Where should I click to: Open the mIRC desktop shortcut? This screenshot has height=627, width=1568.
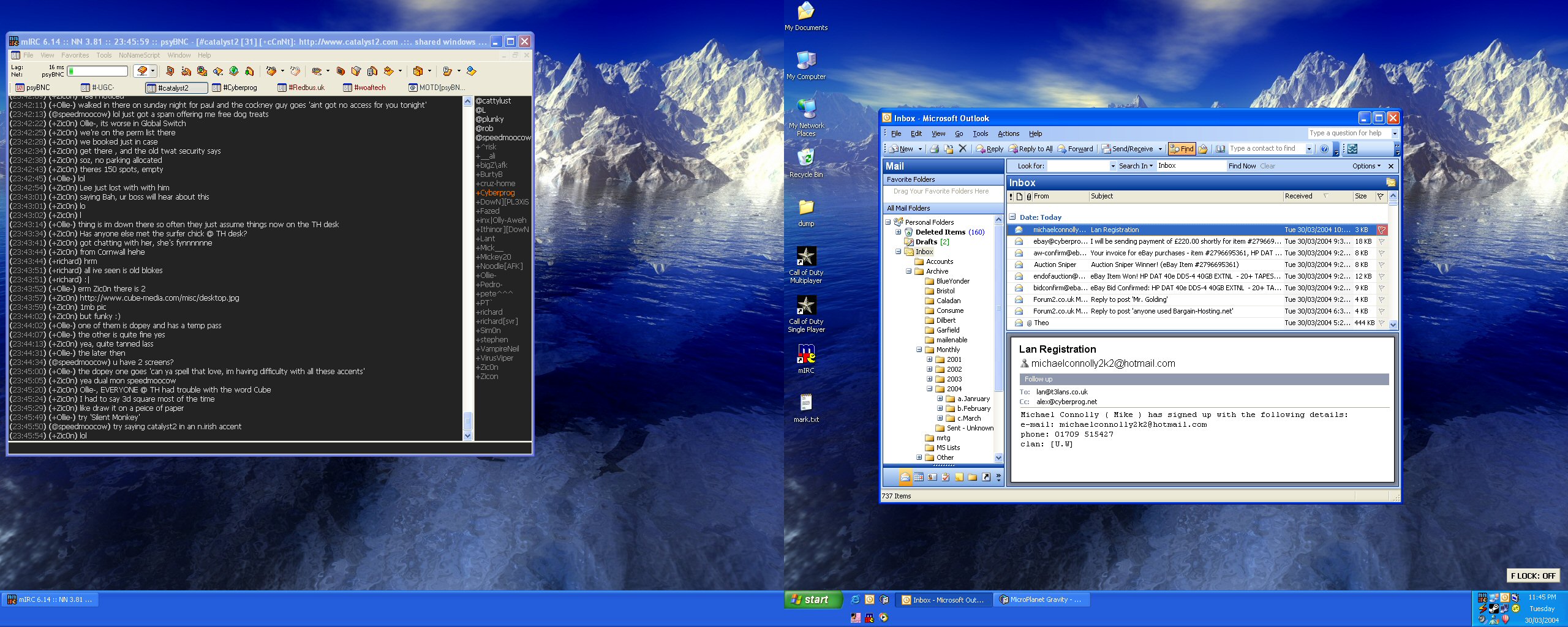pyautogui.click(x=806, y=359)
